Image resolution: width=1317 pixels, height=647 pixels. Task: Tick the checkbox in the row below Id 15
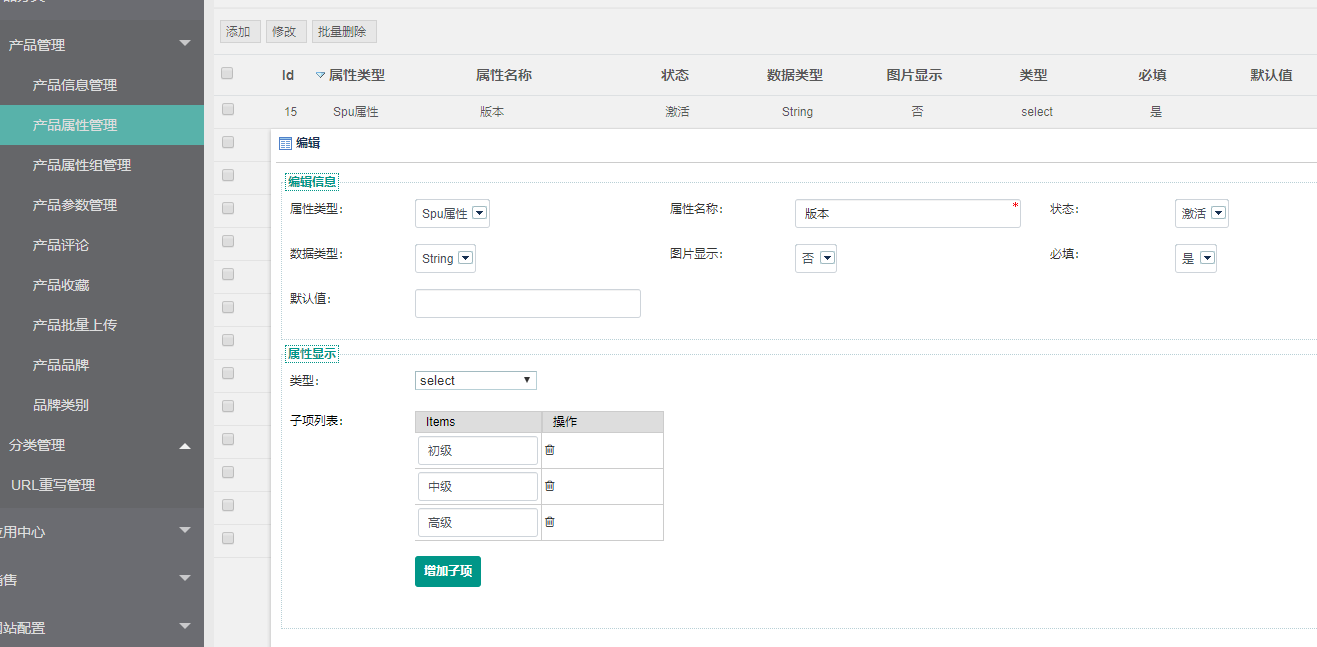(228, 142)
